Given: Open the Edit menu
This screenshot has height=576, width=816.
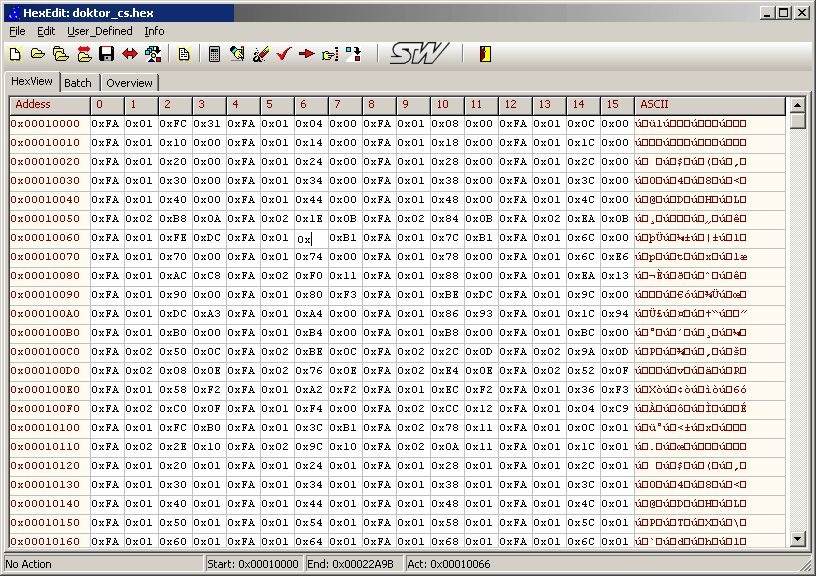Looking at the screenshot, I should point(46,31).
